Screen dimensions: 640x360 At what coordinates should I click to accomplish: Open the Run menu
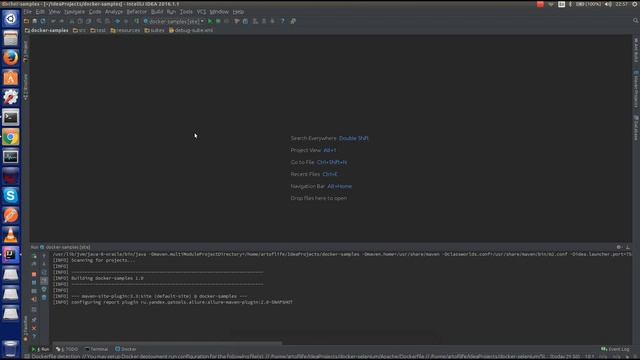(171, 12)
